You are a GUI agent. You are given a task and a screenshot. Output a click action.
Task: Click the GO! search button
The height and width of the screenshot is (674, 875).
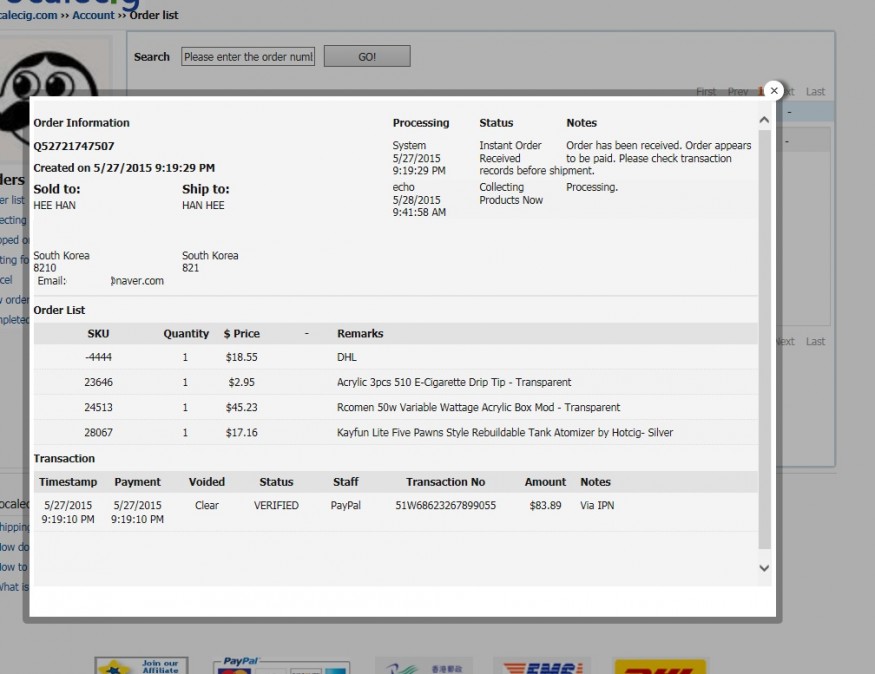[x=367, y=56]
